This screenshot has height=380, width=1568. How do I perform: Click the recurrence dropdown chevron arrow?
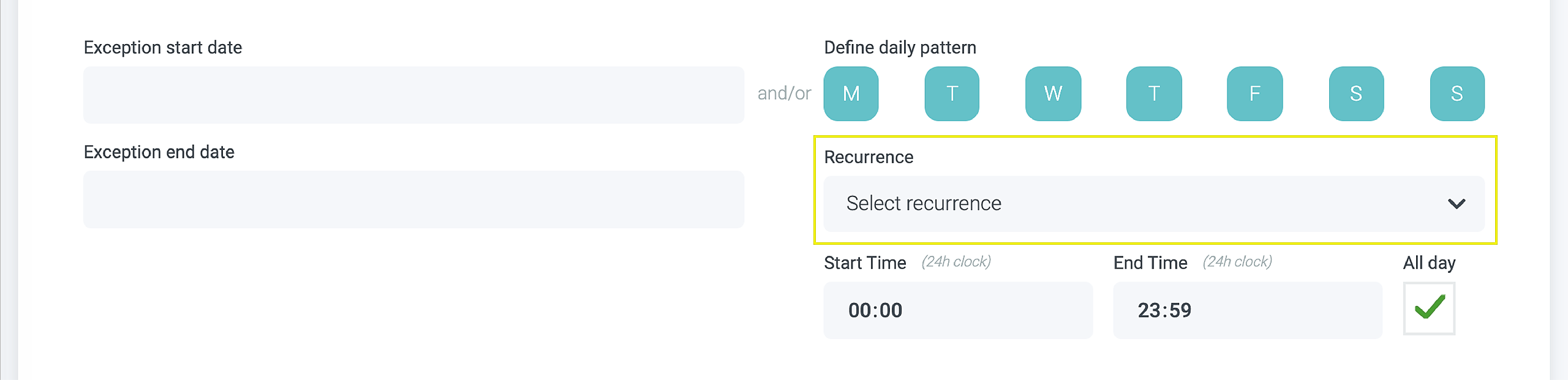[1456, 204]
